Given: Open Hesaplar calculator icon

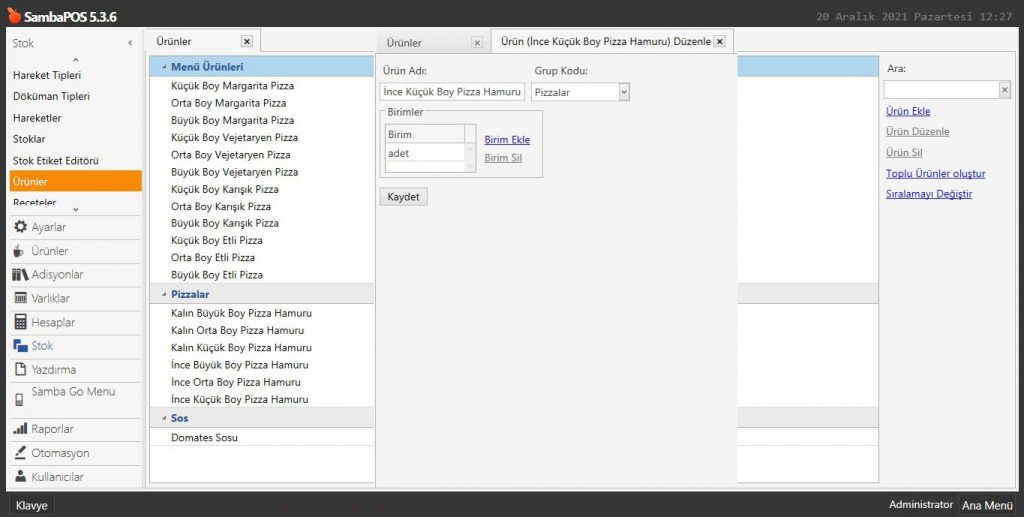Looking at the screenshot, I should [x=20, y=322].
